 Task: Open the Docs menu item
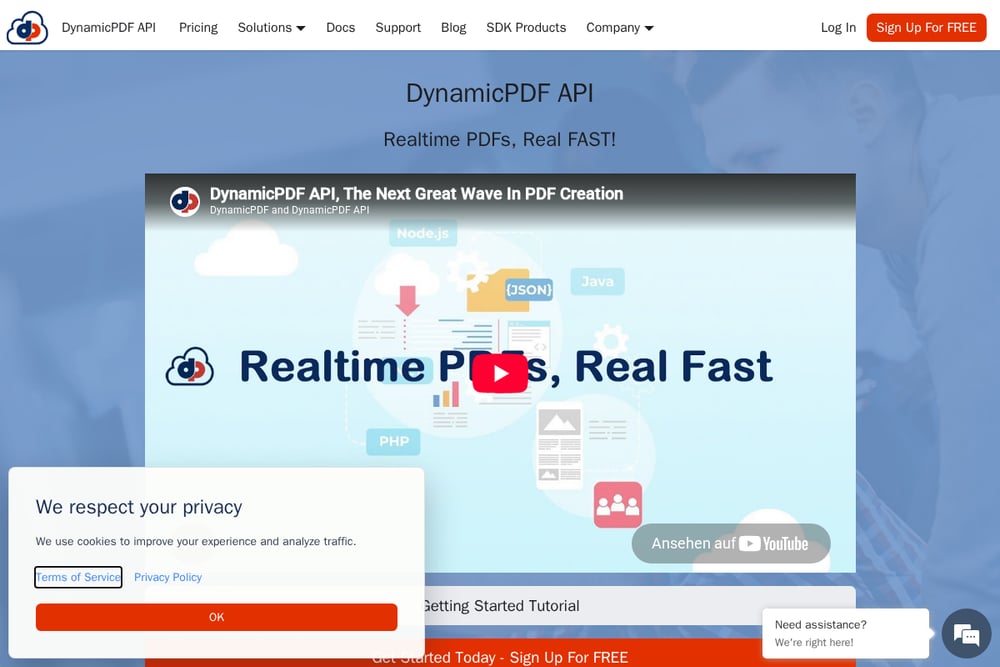click(341, 27)
